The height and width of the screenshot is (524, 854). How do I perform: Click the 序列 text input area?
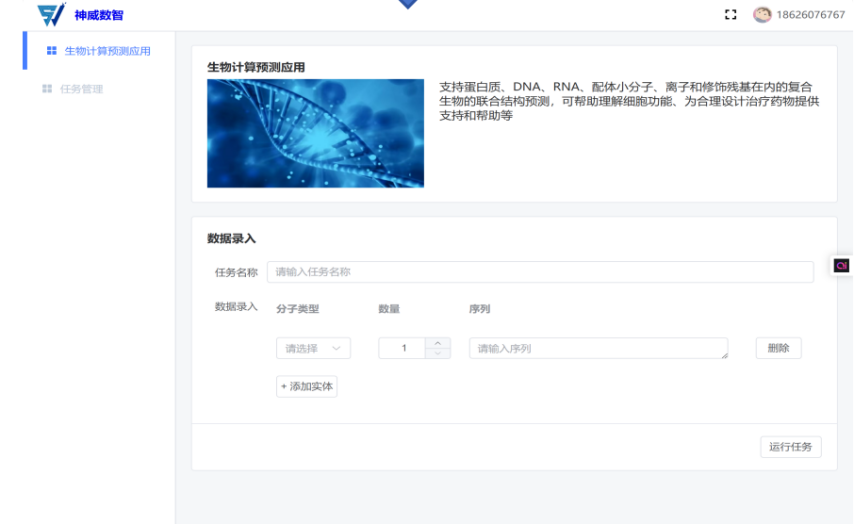(599, 348)
